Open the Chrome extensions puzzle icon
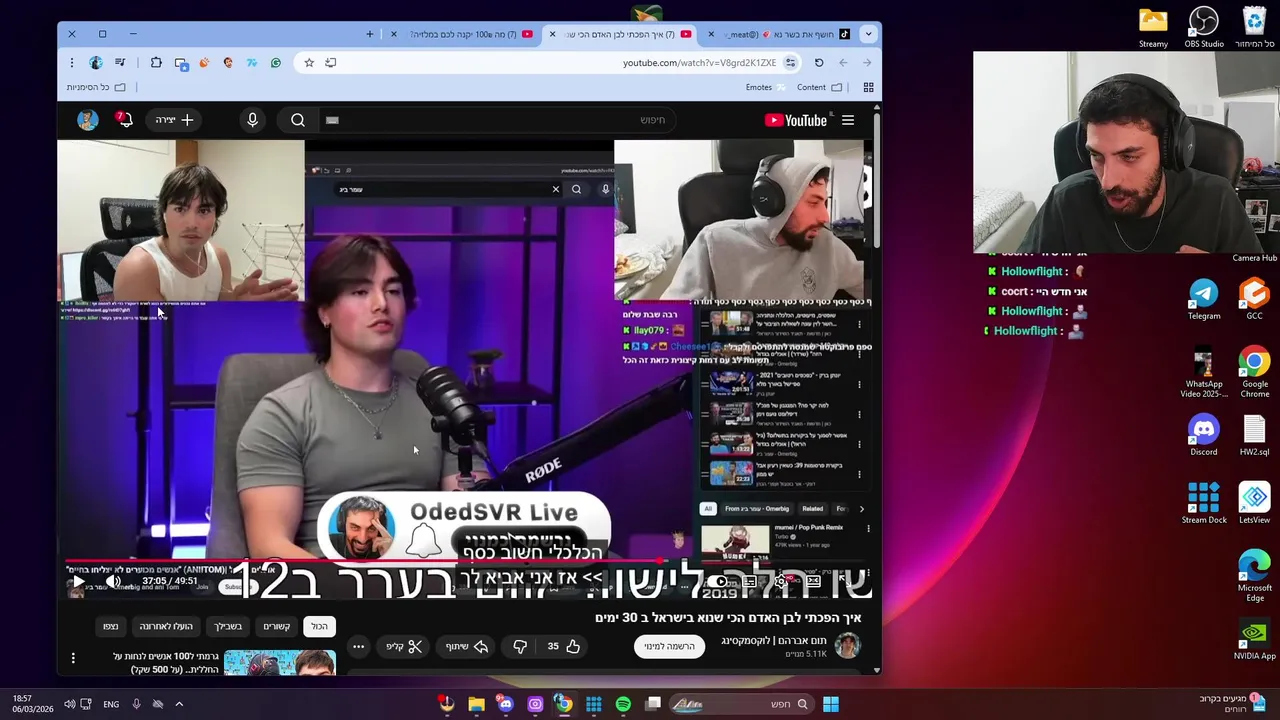The image size is (1280, 720). click(156, 62)
